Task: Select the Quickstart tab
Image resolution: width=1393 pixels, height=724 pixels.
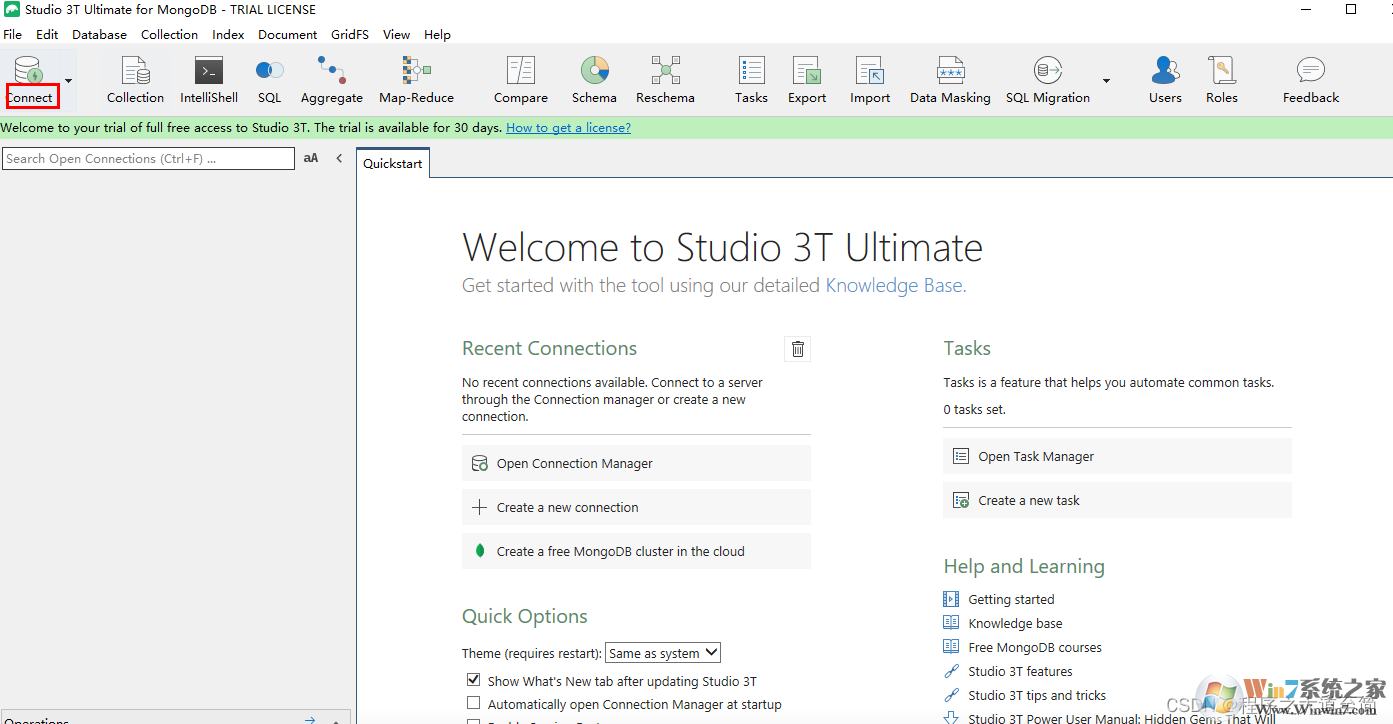Action: point(393,164)
